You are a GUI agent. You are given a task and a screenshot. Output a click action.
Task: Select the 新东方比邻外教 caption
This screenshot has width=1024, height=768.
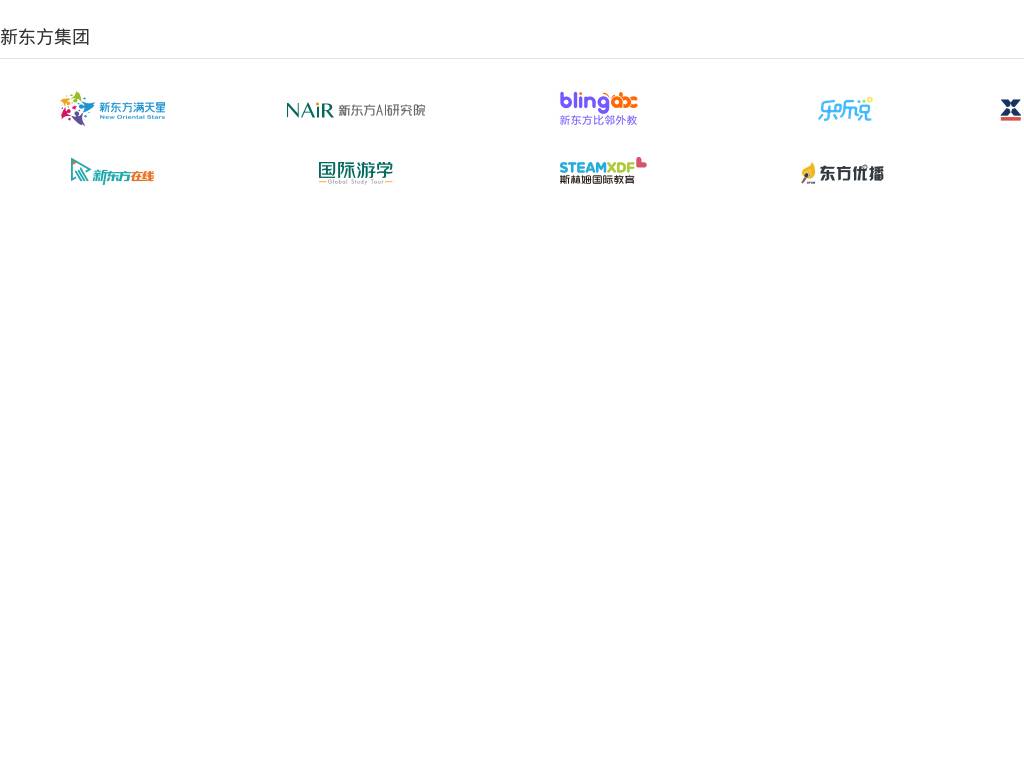click(x=598, y=121)
